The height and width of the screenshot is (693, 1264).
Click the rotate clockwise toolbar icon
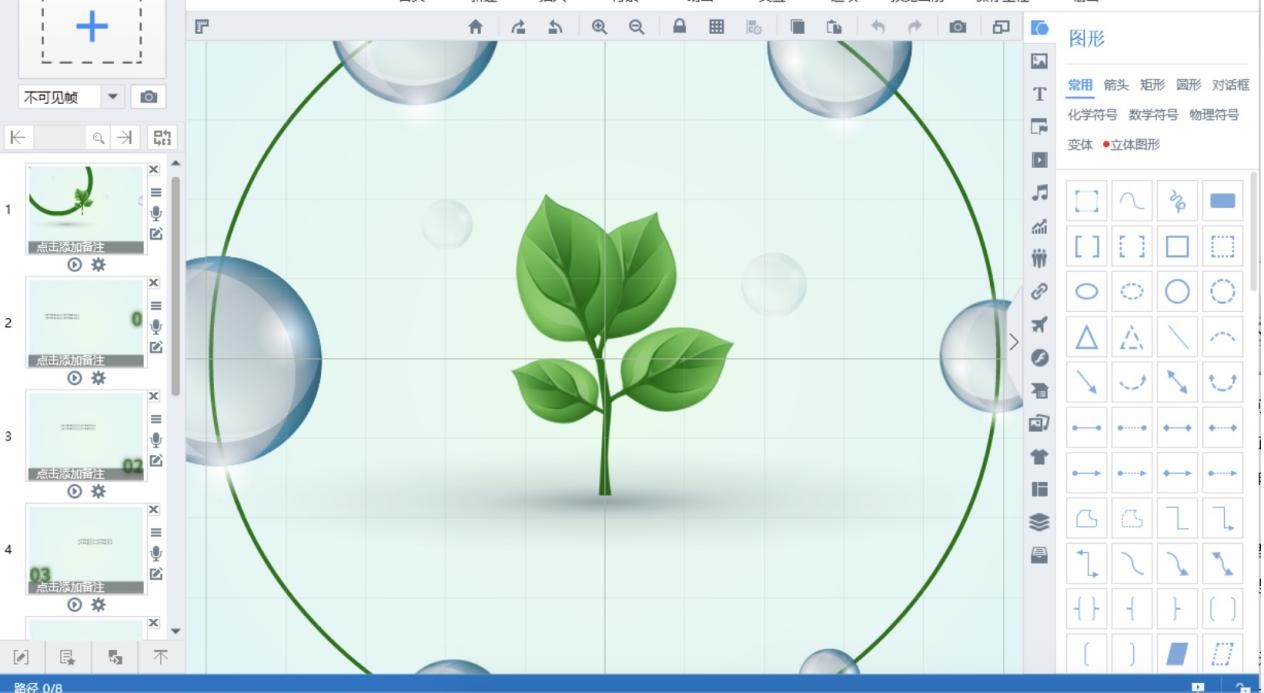518,27
